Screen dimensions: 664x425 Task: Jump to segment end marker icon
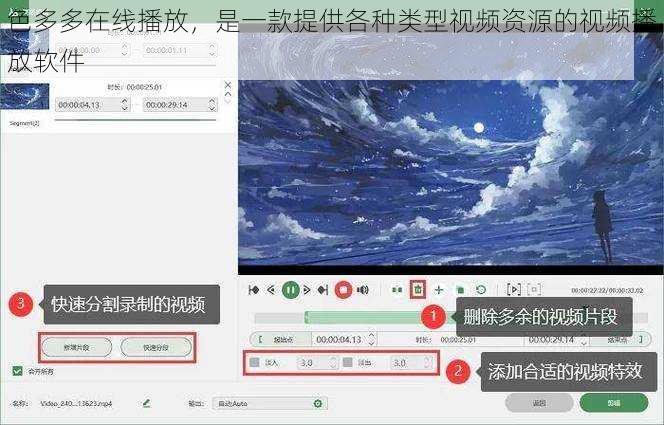point(323,290)
